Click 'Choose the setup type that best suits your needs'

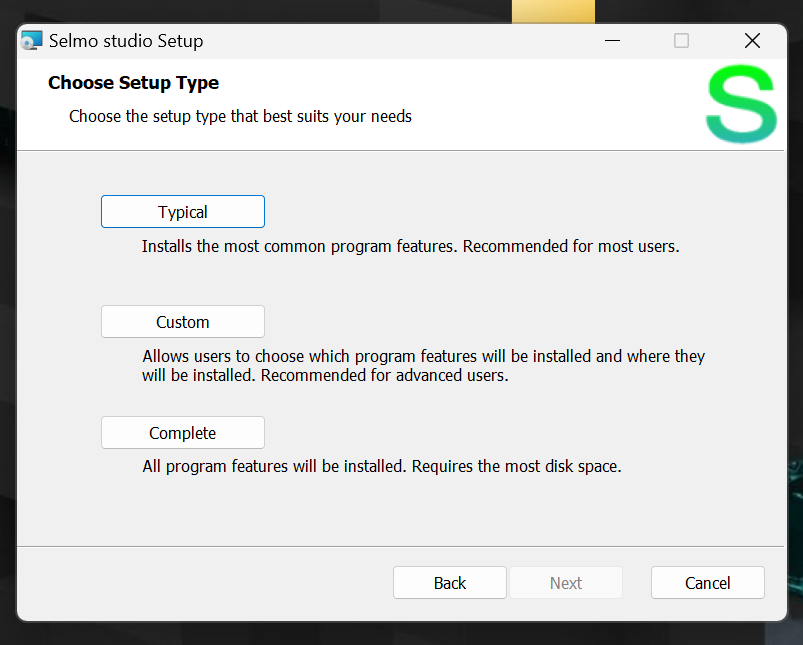(x=240, y=116)
